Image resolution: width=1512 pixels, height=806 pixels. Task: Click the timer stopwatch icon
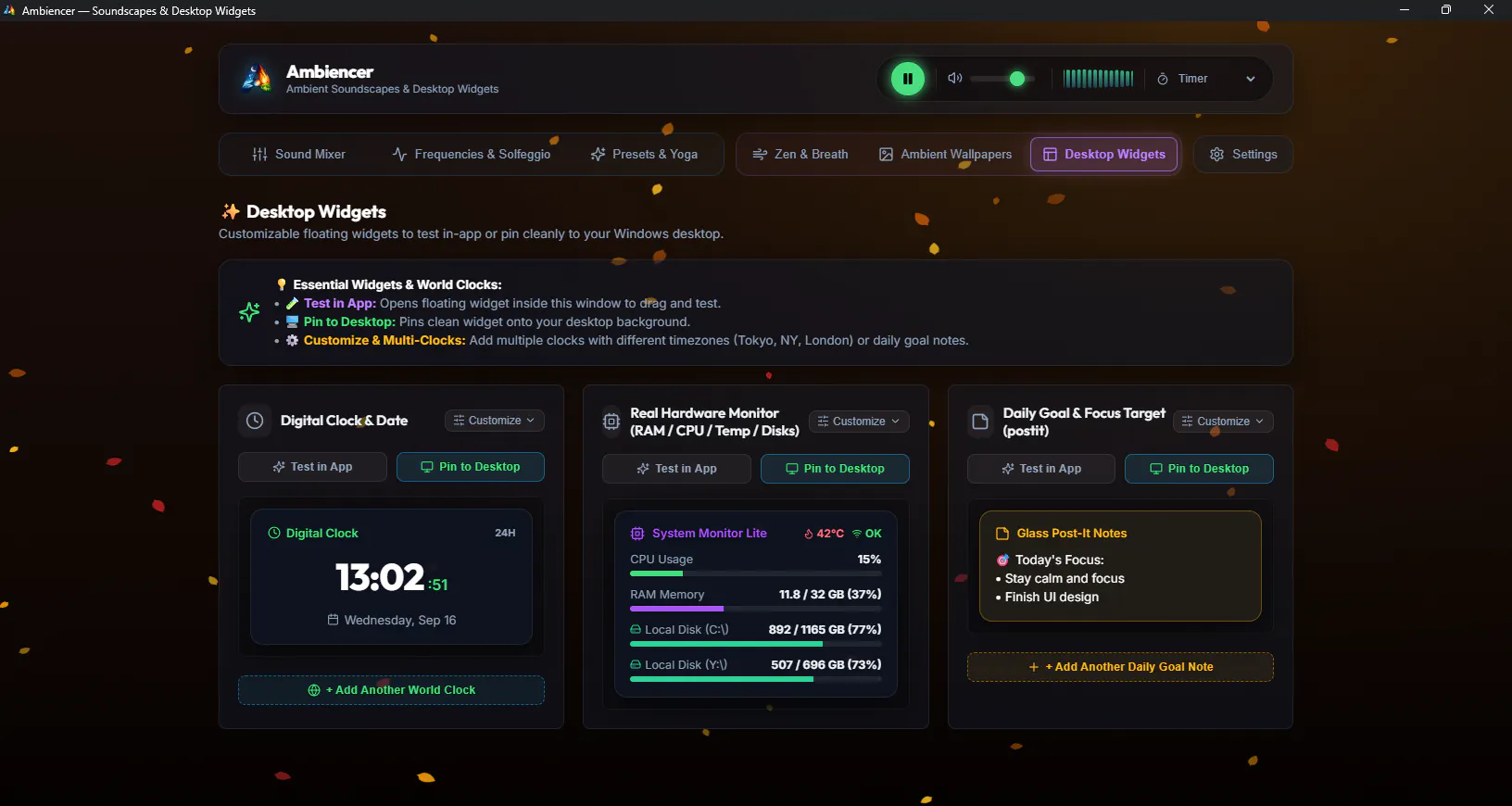[1163, 79]
